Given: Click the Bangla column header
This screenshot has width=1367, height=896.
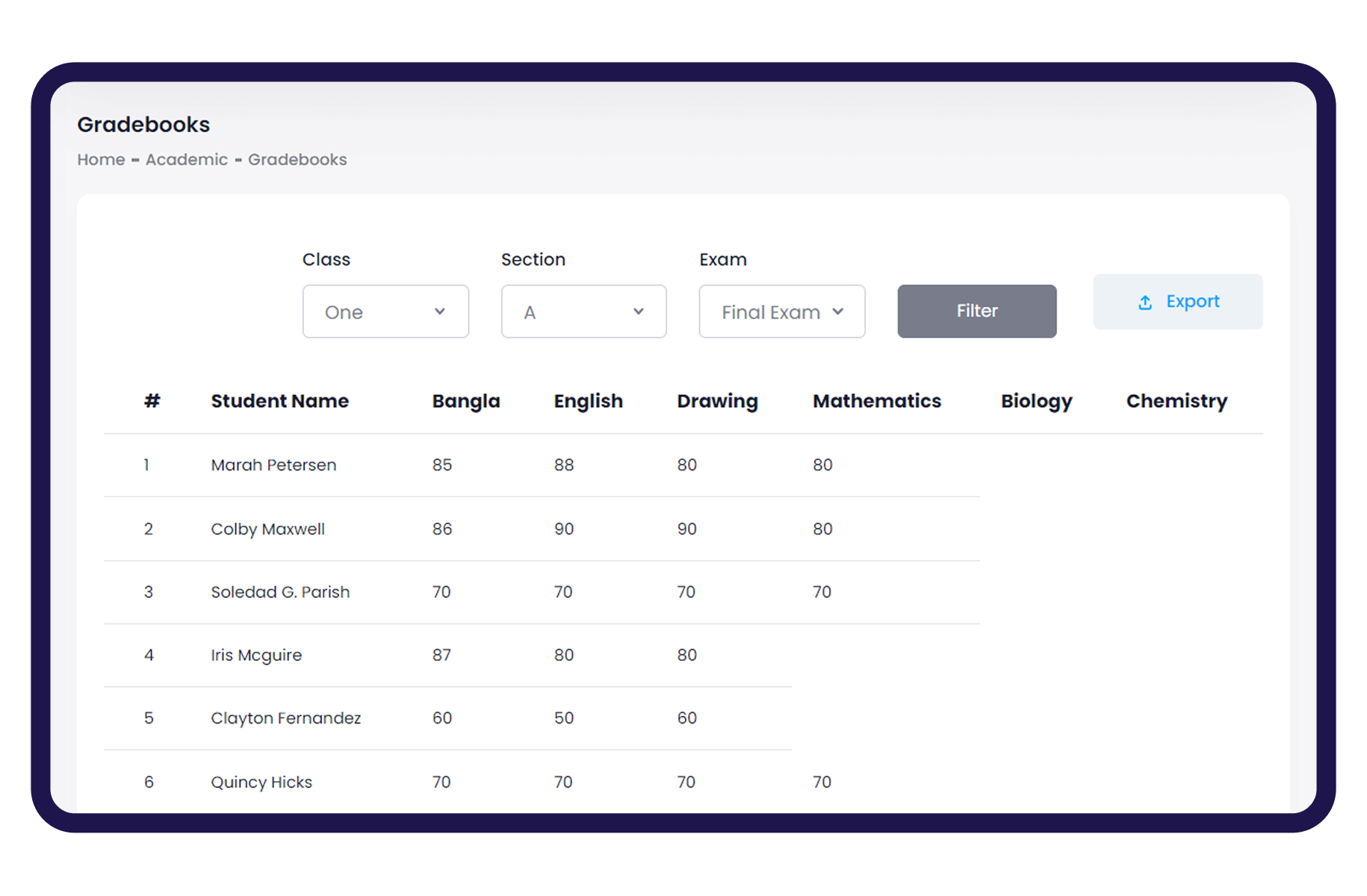Looking at the screenshot, I should [465, 401].
